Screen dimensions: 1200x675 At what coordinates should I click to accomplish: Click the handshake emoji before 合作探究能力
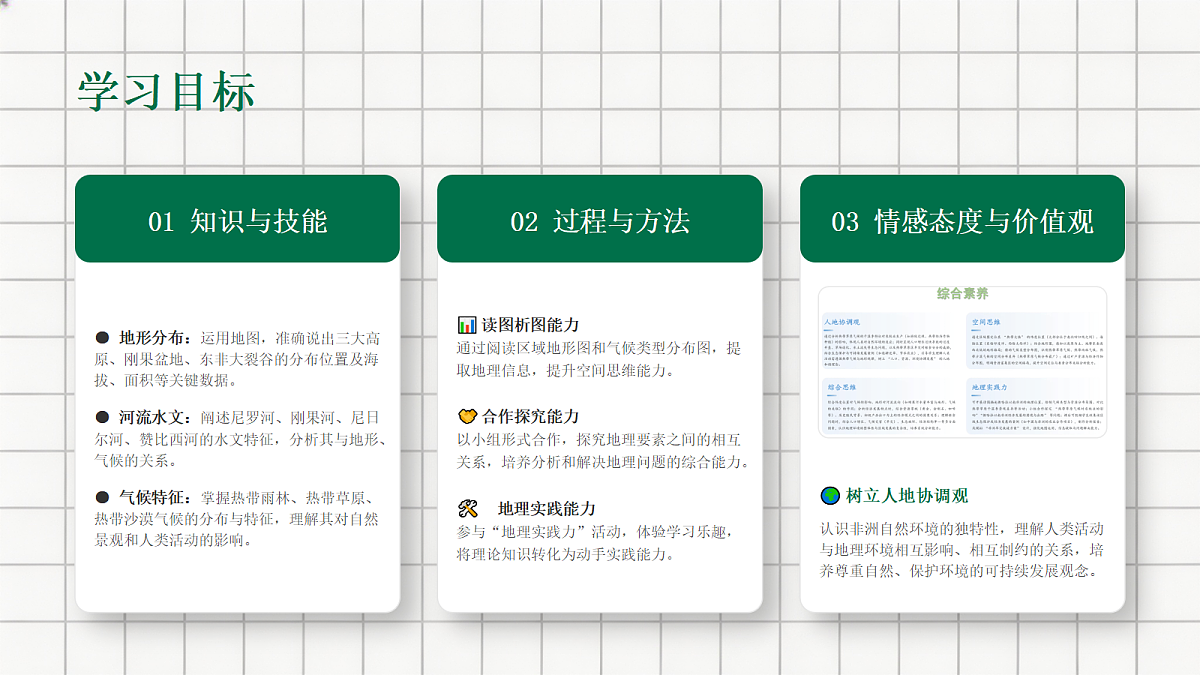(467, 416)
